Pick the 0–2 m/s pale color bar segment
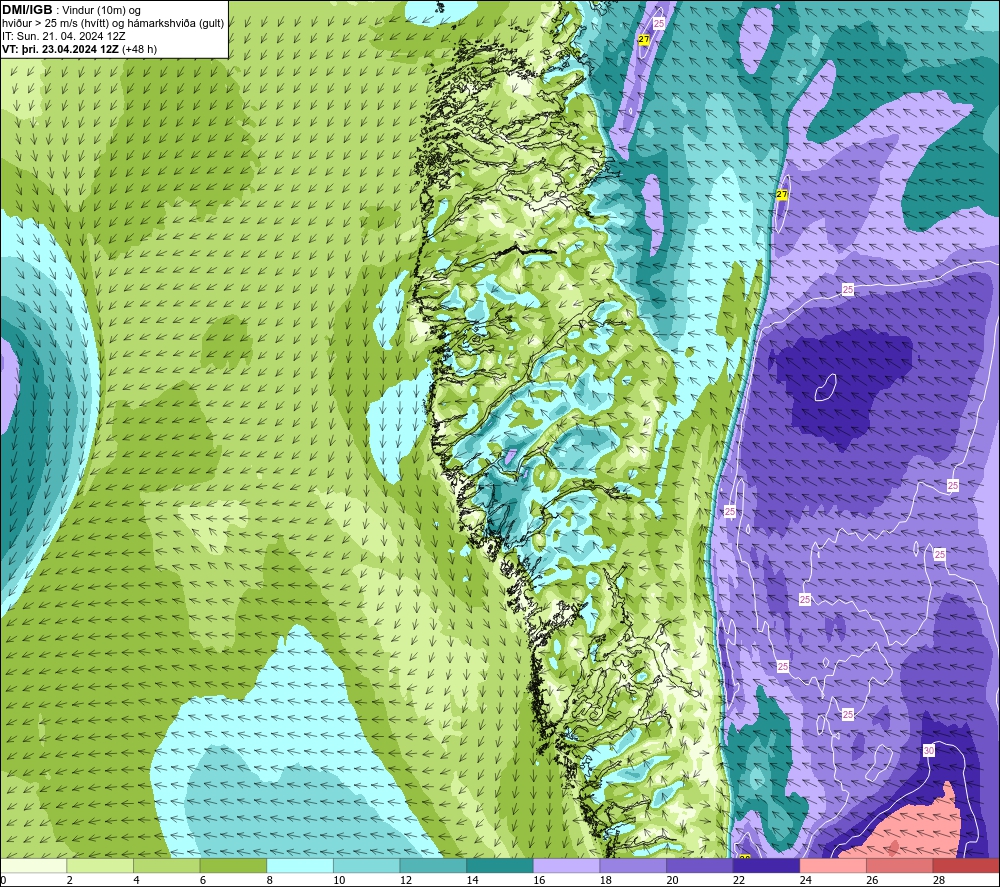This screenshot has height=887, width=1000. [33, 865]
